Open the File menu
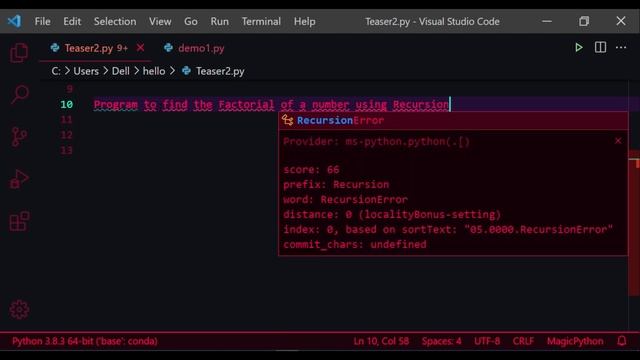 tap(42, 21)
